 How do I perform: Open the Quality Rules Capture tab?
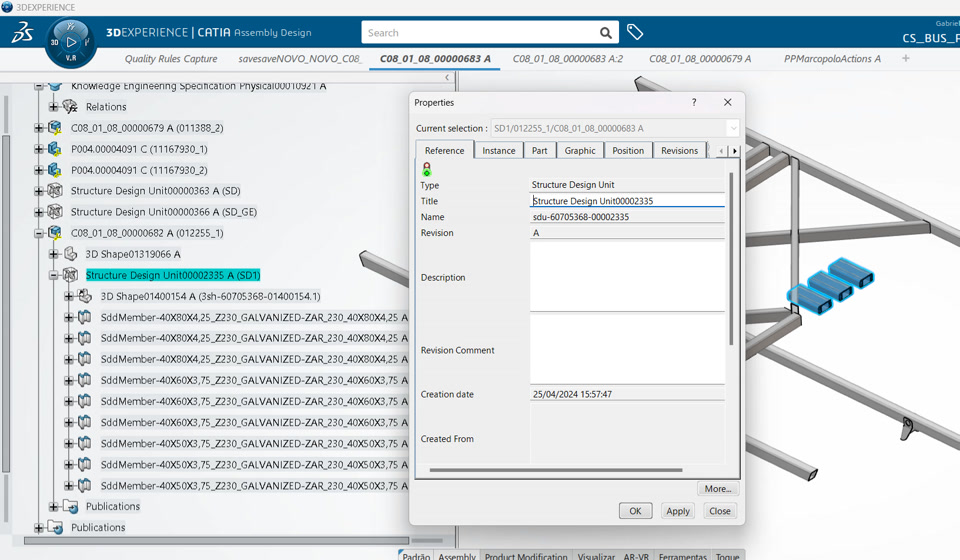pos(171,59)
